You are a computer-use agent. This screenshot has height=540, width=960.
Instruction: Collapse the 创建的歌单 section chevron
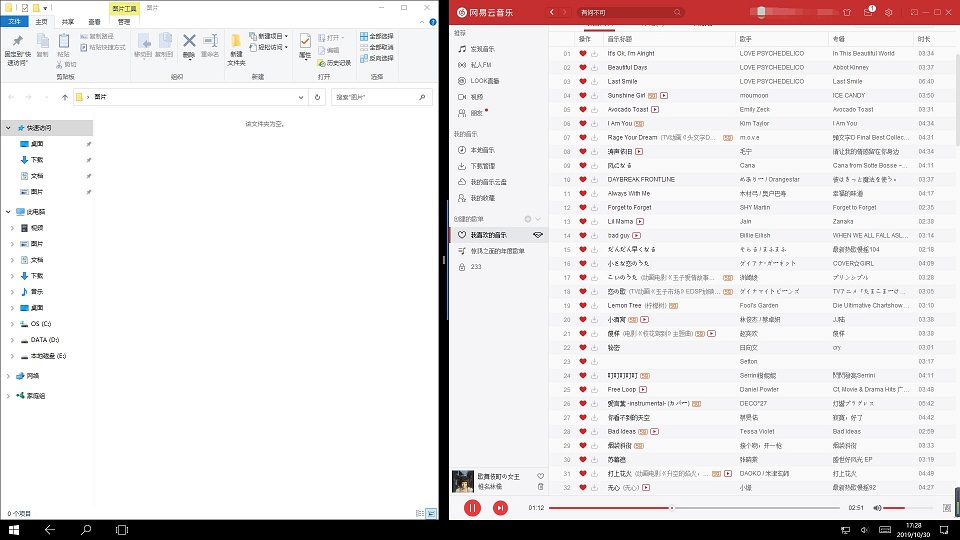coord(538,219)
